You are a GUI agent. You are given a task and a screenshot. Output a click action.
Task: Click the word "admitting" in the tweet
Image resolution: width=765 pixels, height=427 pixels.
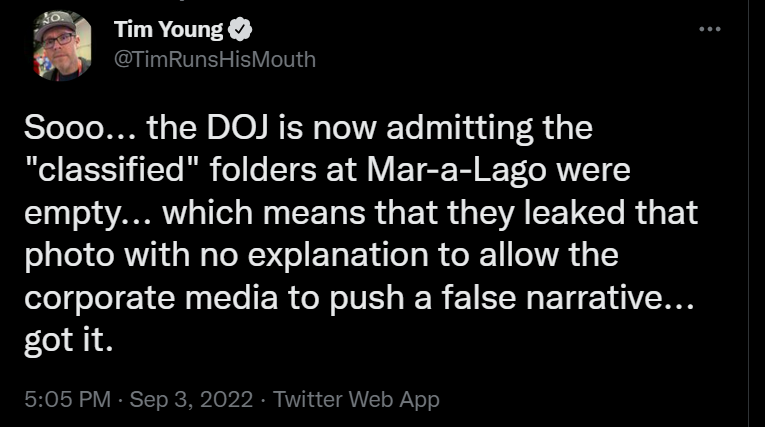coord(468,128)
